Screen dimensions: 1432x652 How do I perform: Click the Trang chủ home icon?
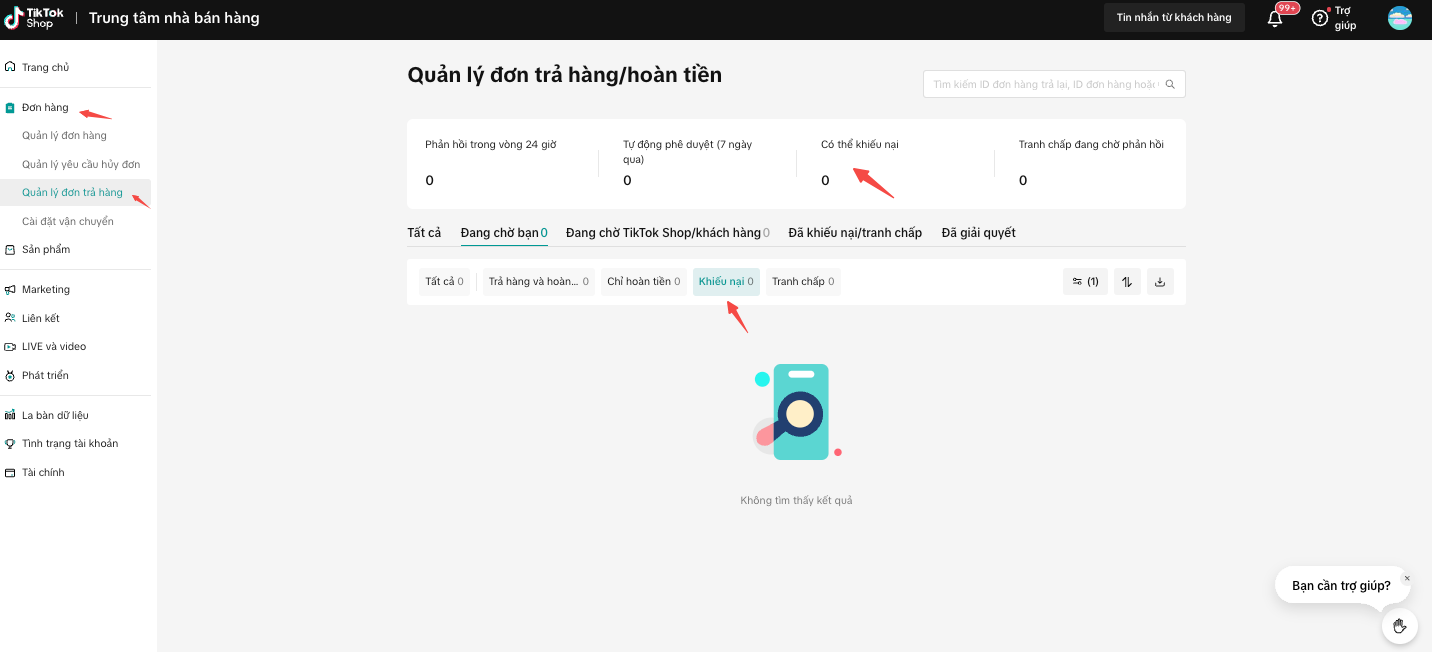point(10,67)
